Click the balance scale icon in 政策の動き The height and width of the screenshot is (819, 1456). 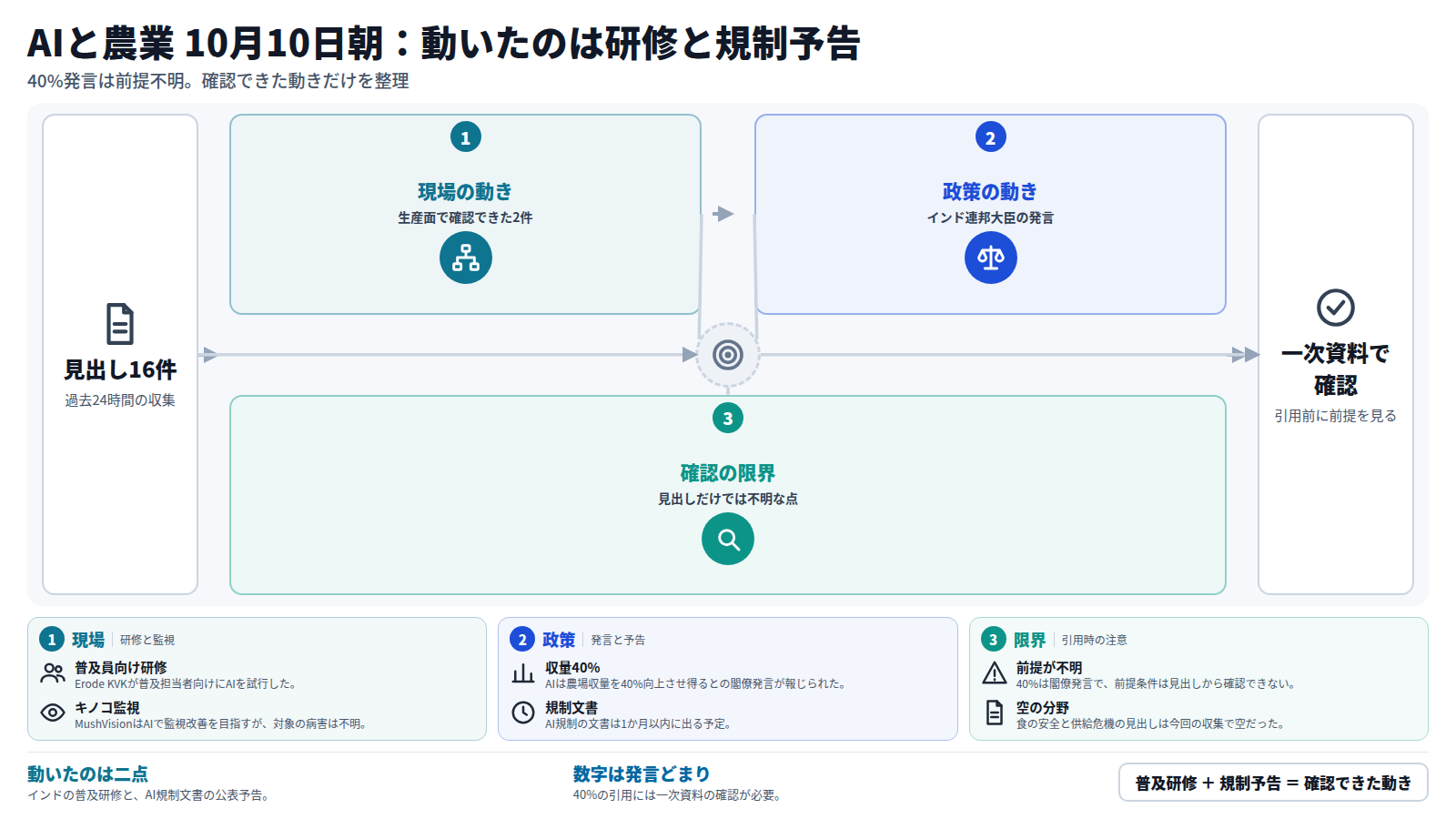click(x=991, y=258)
